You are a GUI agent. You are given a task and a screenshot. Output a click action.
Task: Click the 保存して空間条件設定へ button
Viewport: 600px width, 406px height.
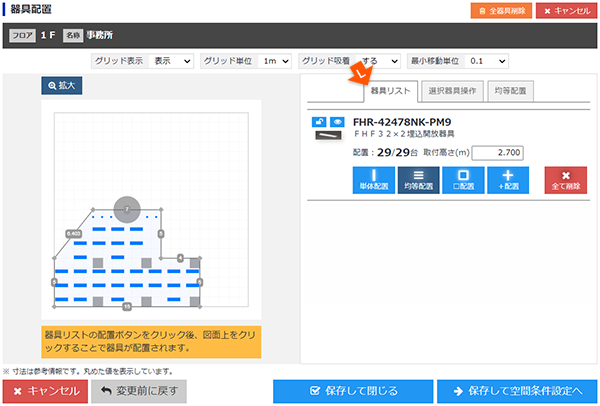click(x=517, y=391)
